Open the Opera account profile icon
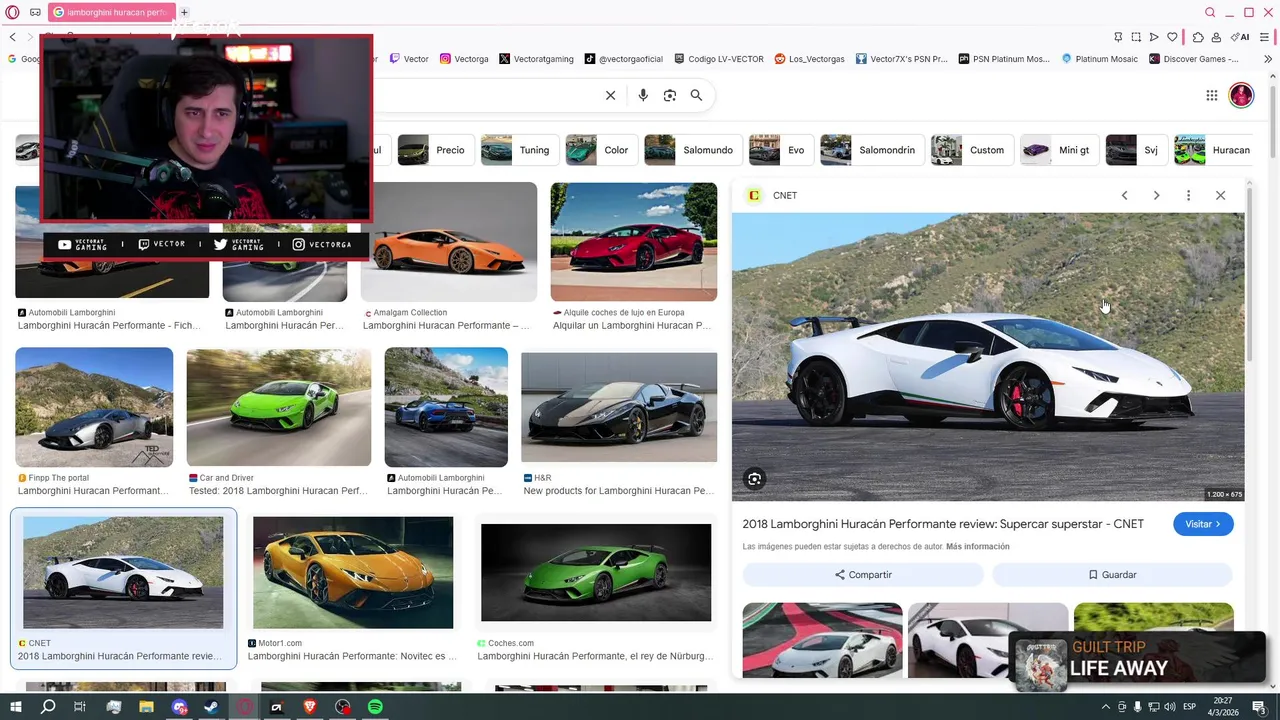The image size is (1280, 720). click(x=1216, y=37)
